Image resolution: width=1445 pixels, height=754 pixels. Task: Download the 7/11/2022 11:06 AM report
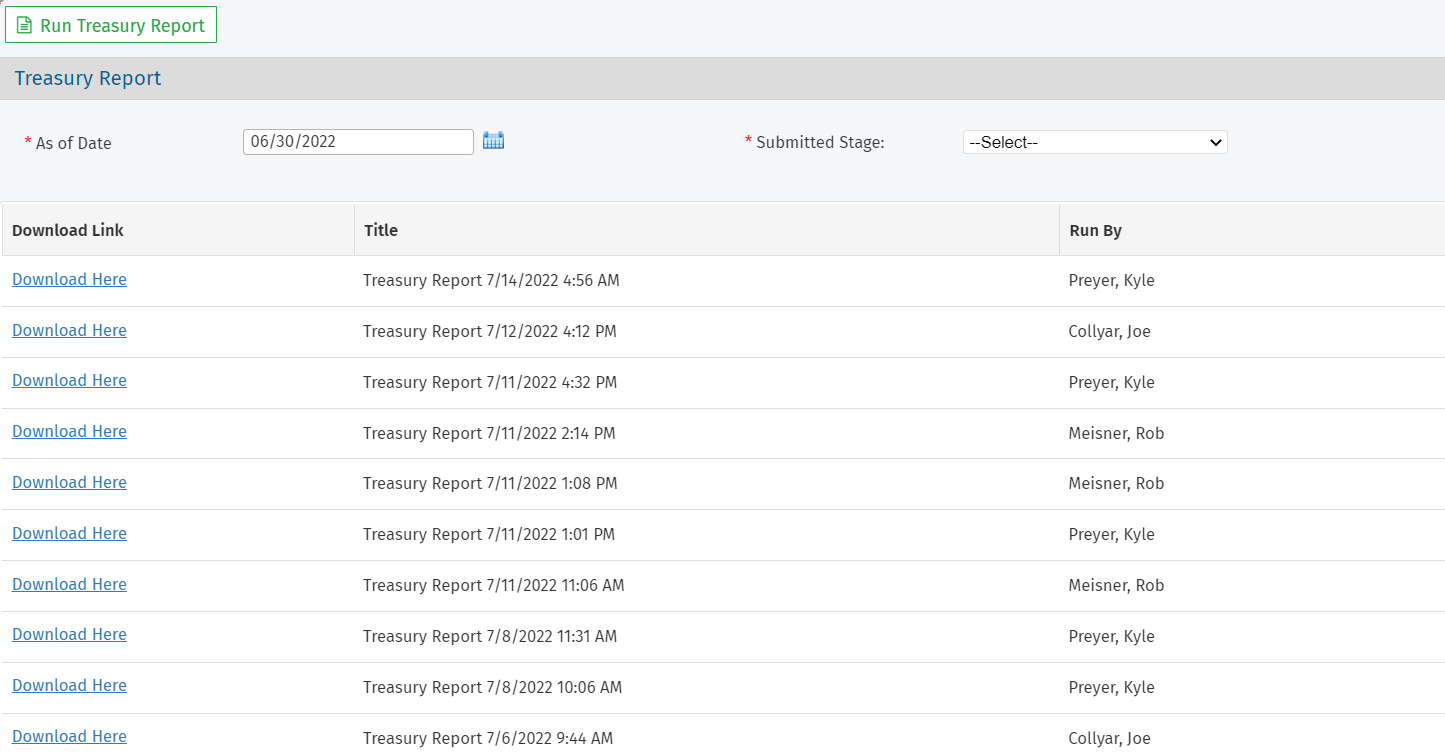point(69,584)
